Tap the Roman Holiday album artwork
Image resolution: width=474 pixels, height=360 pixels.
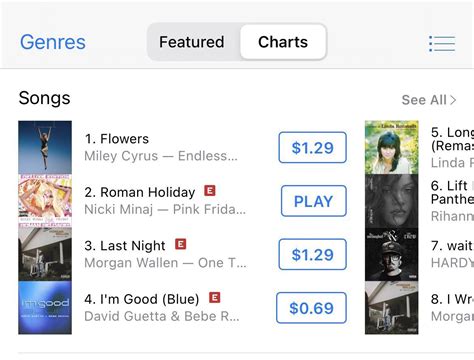click(x=45, y=201)
